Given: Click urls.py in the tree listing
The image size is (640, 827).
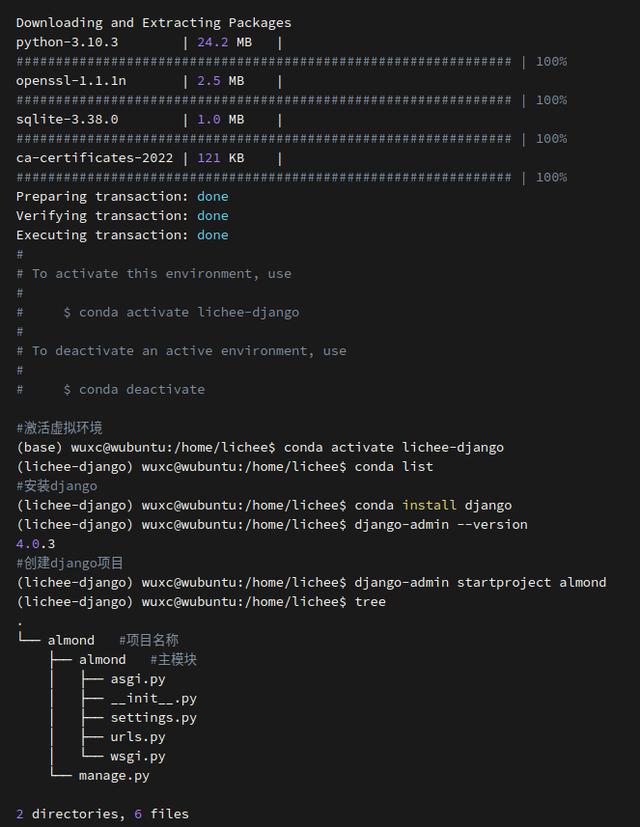Looking at the screenshot, I should point(137,737).
